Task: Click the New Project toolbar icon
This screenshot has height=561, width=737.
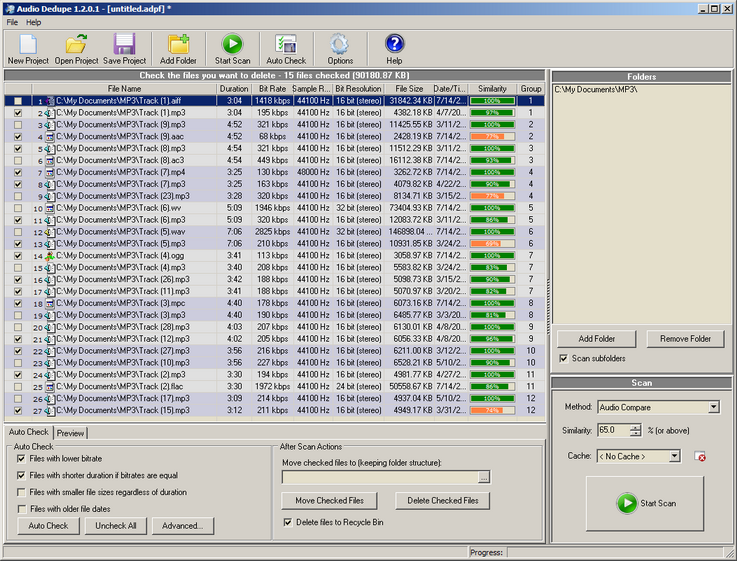Action: coord(28,45)
